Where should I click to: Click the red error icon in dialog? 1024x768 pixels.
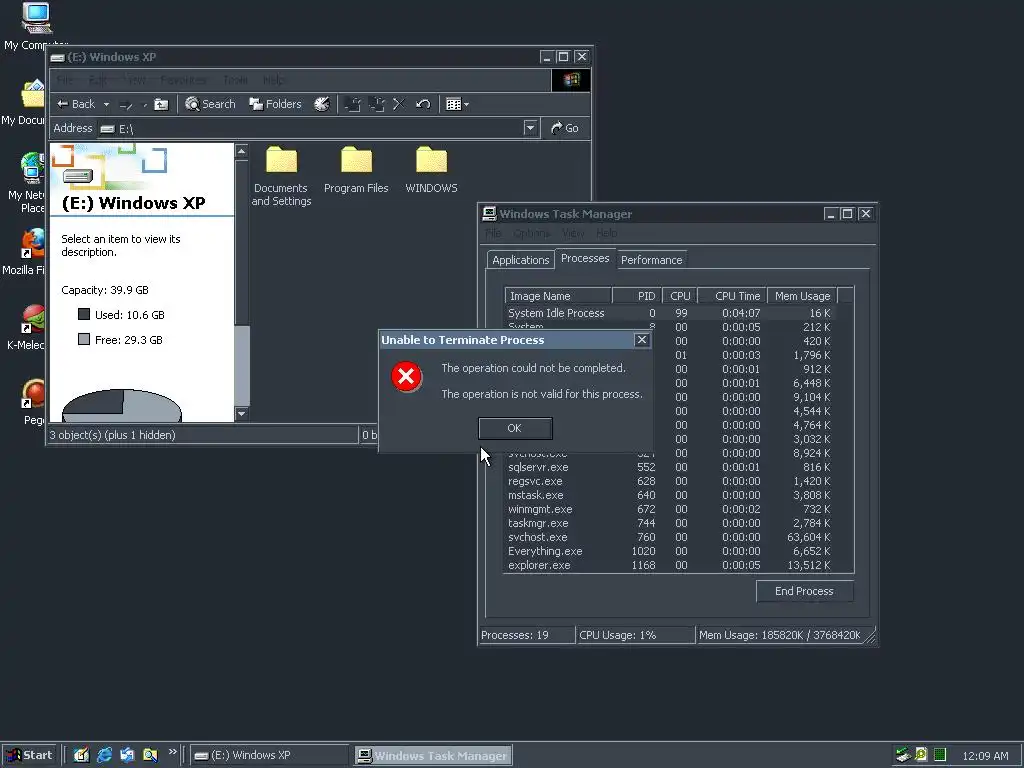pos(406,377)
